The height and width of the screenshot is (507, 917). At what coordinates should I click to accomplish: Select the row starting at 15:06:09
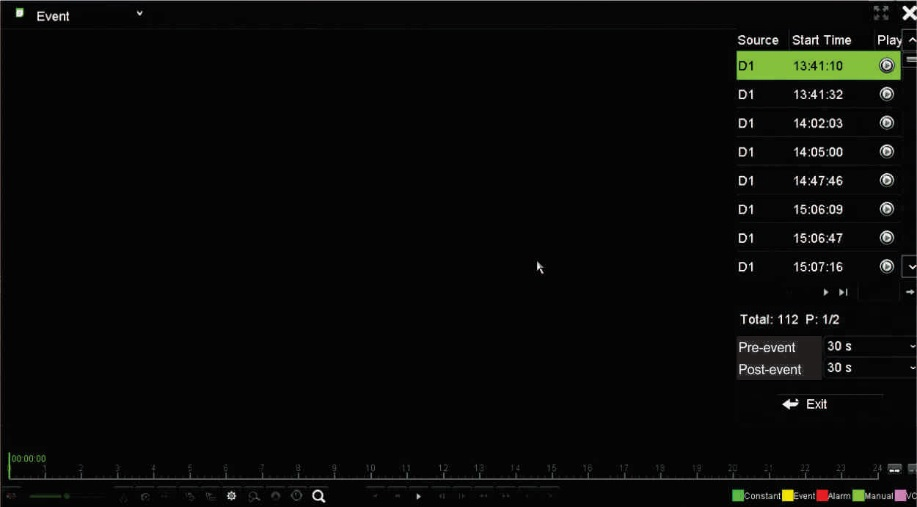[x=818, y=209]
